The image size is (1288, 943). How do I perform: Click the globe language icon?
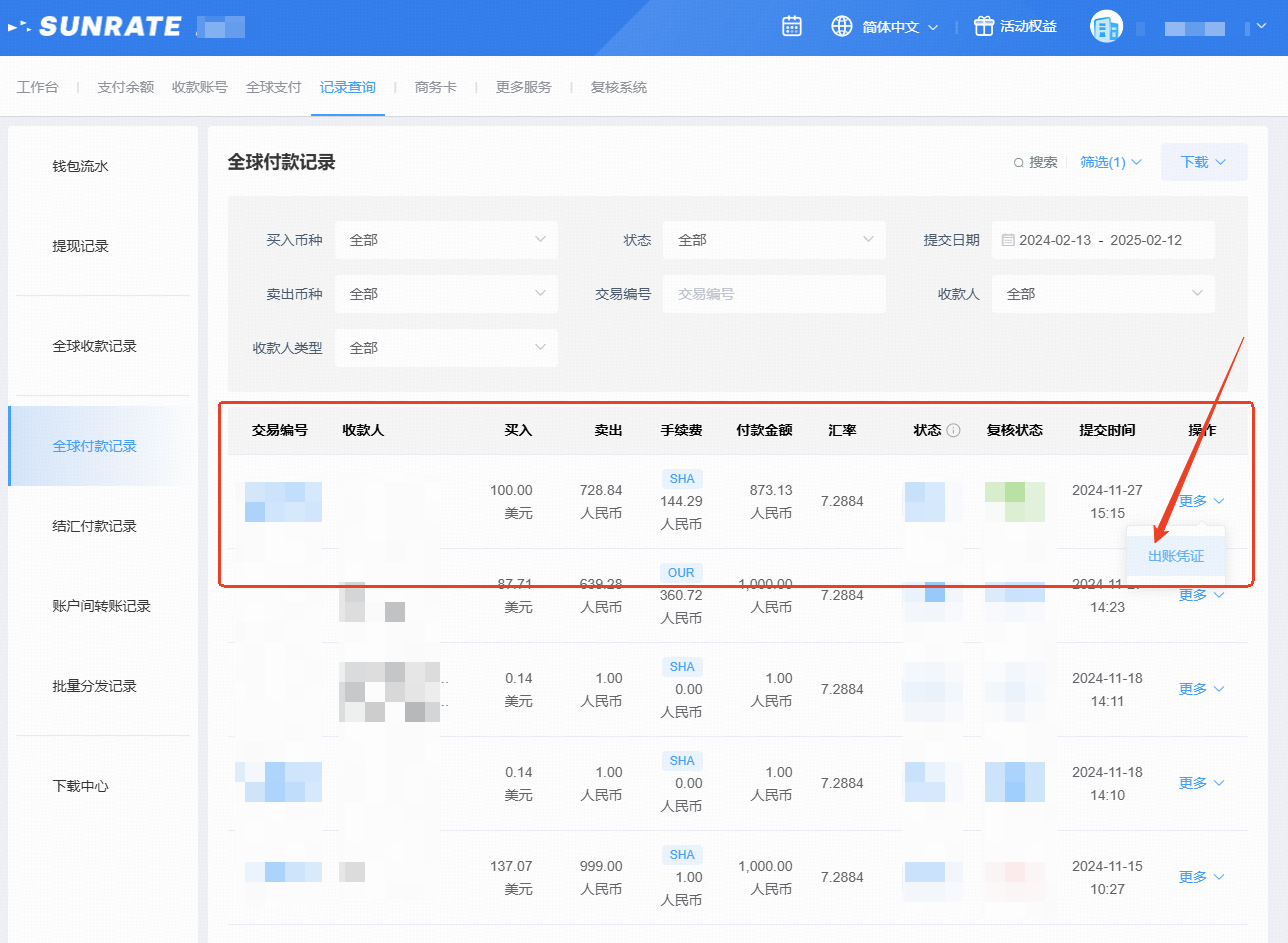(842, 27)
